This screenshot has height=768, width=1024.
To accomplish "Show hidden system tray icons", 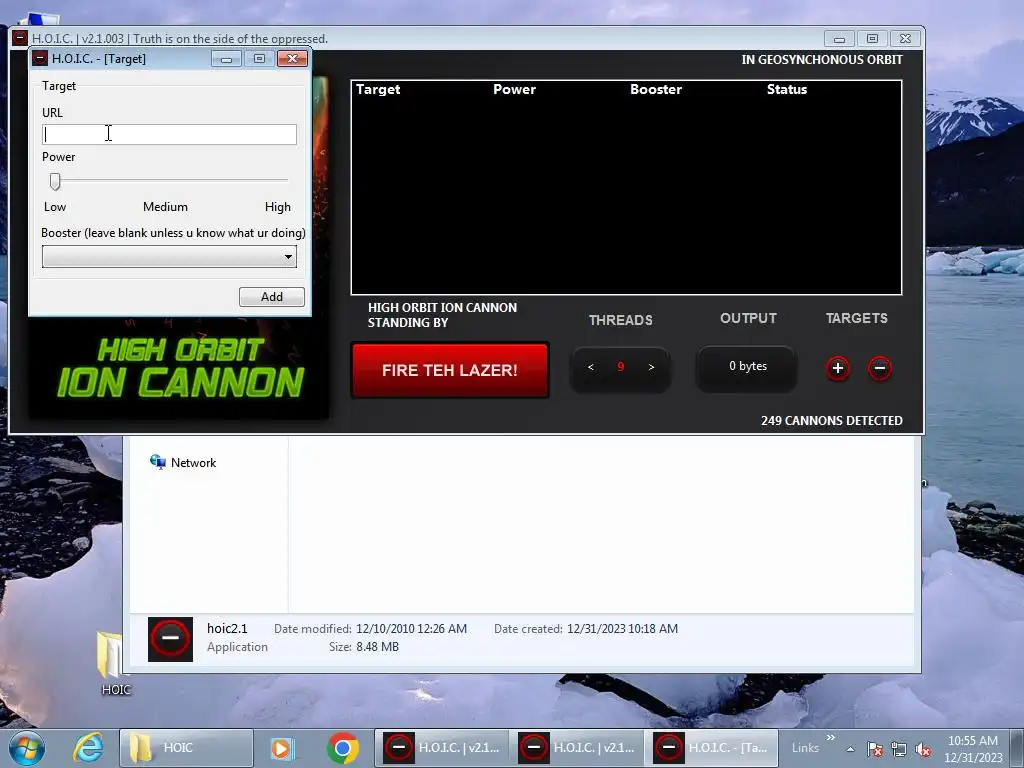I will coord(850,749).
